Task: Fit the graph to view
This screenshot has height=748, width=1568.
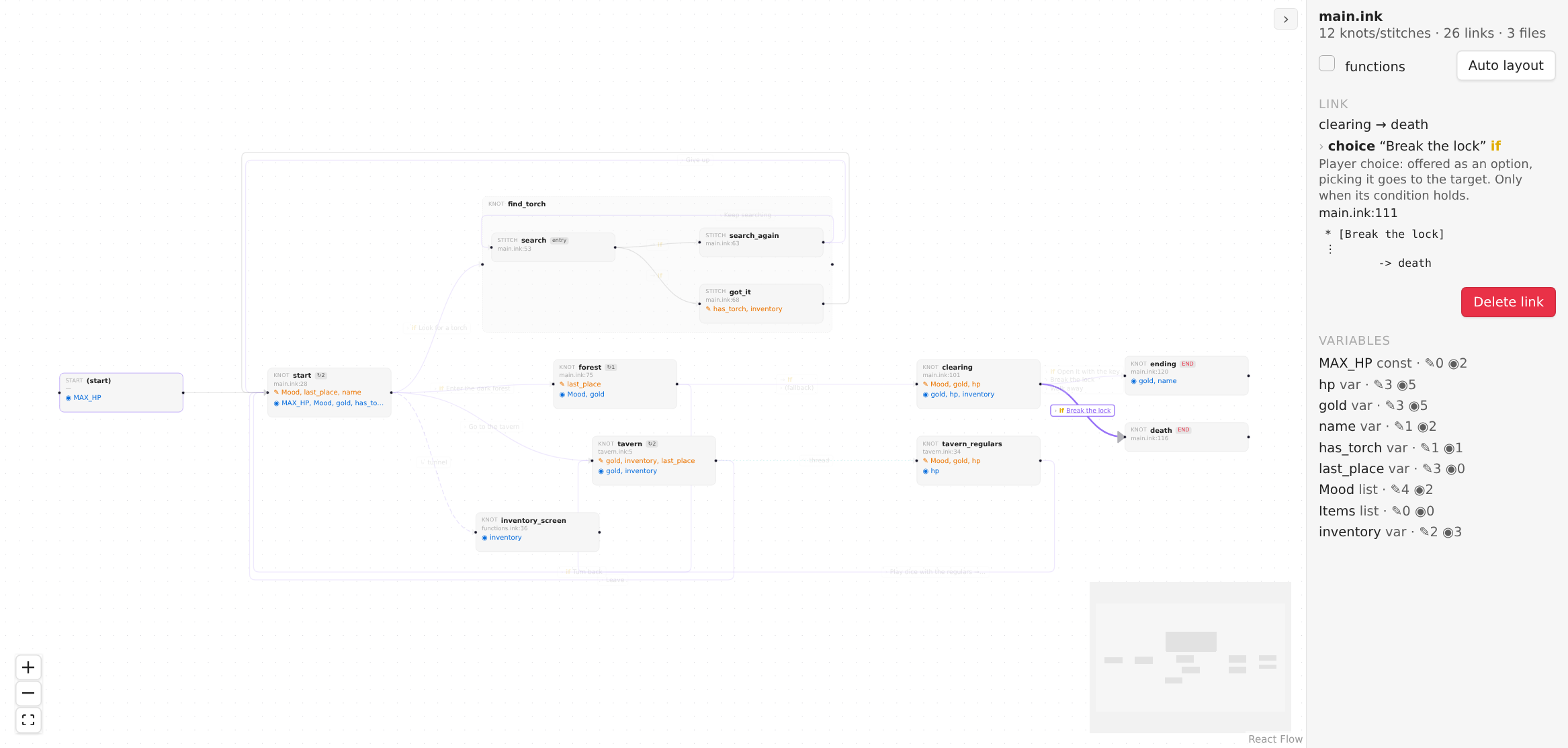Action: click(28, 720)
